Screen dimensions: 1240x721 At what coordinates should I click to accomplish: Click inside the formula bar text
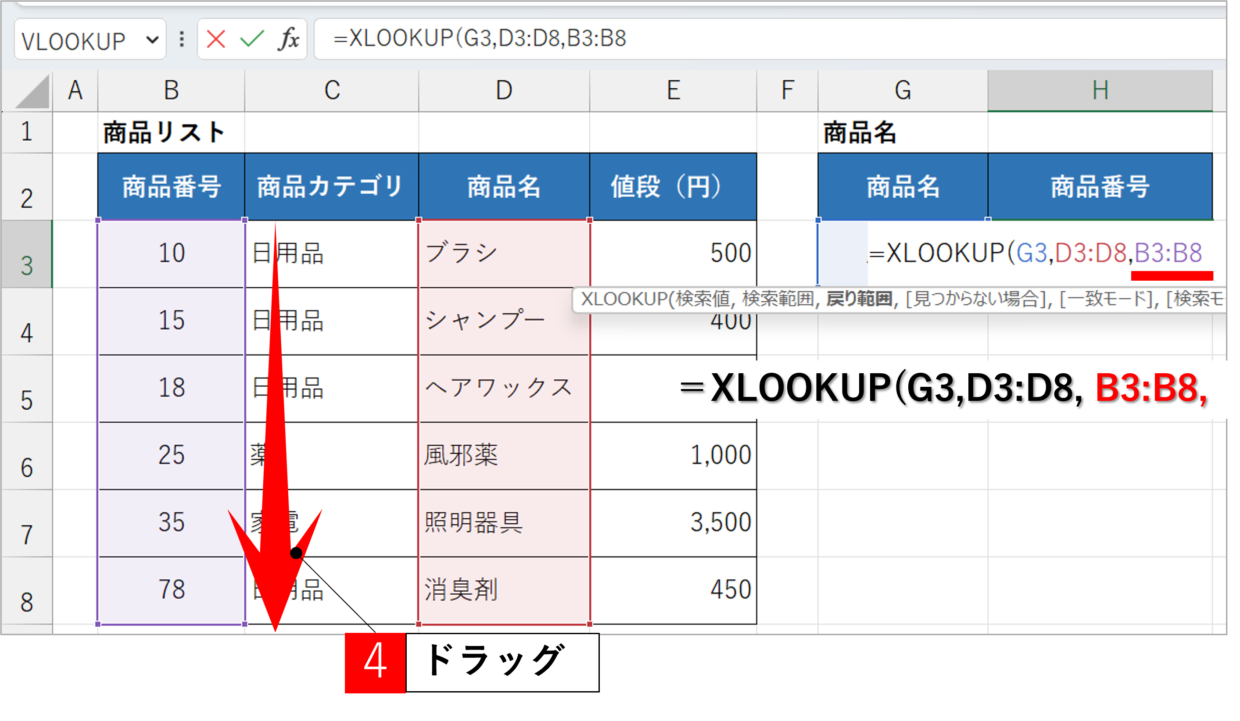(700, 40)
